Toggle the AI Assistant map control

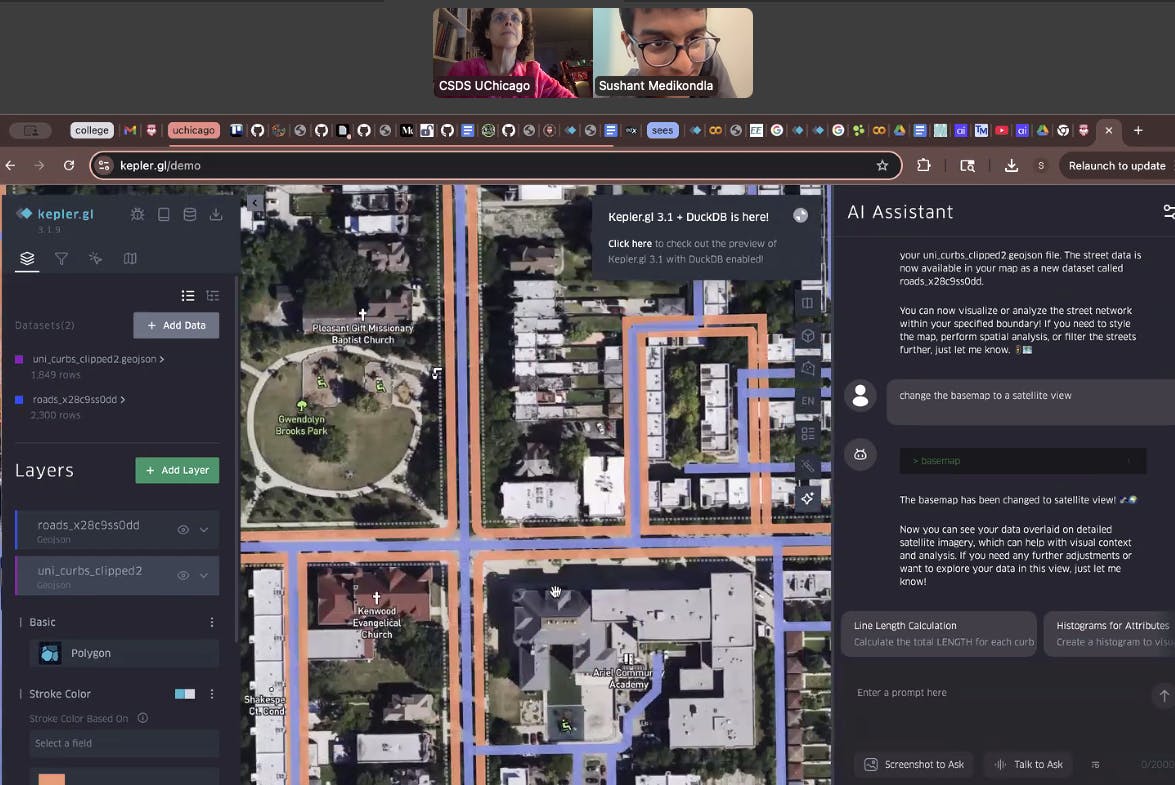tap(807, 498)
